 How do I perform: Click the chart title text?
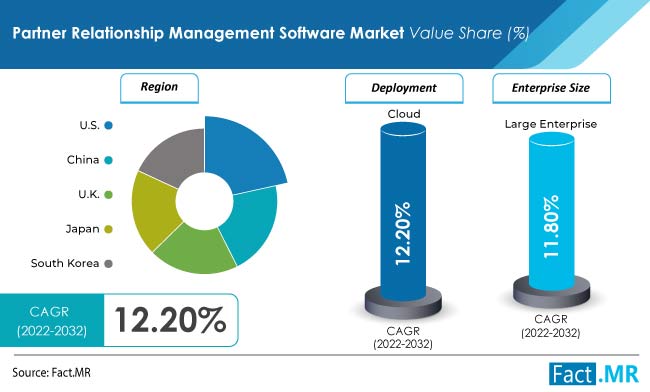(271, 33)
